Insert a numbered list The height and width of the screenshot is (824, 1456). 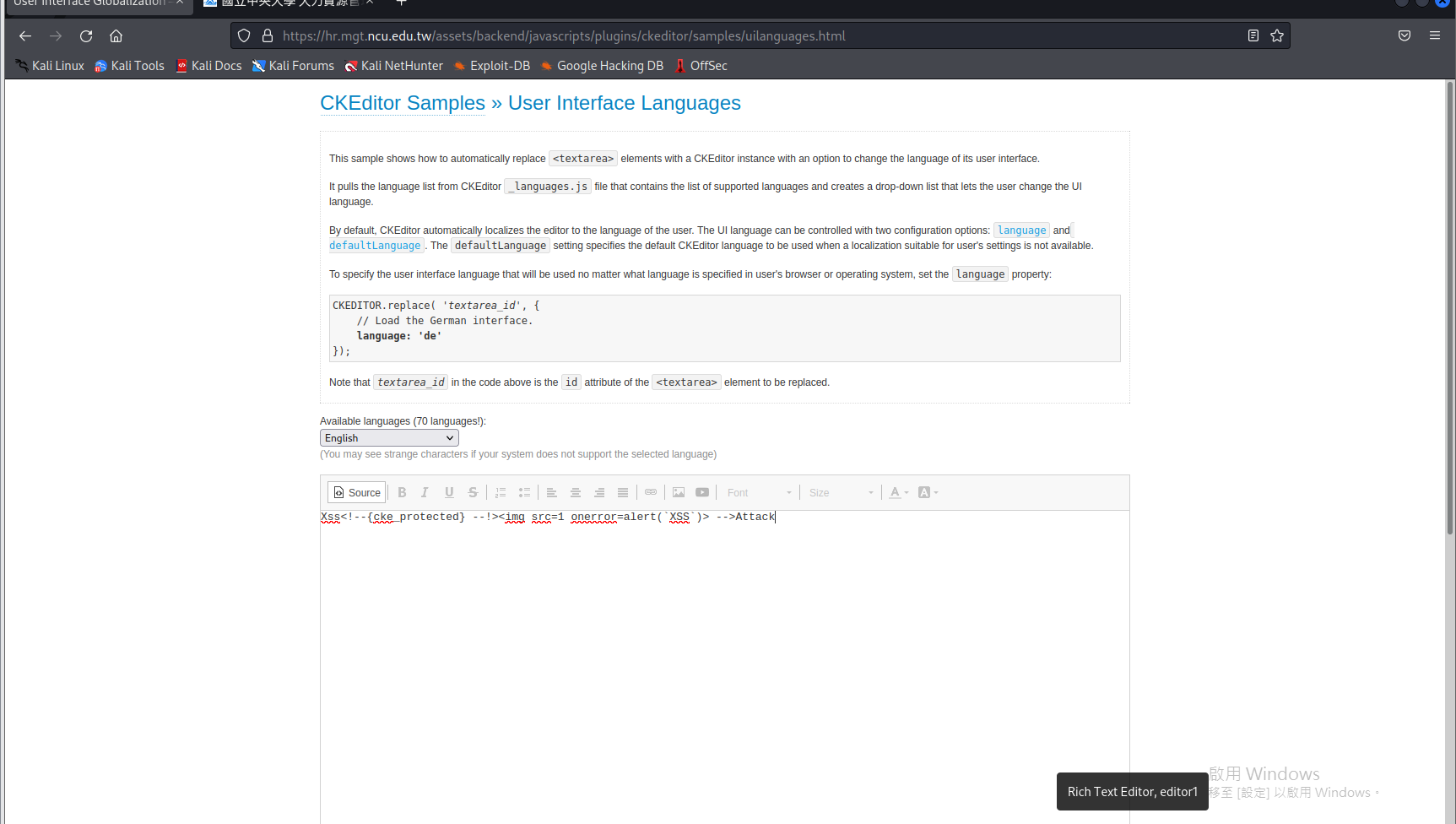[x=501, y=492]
